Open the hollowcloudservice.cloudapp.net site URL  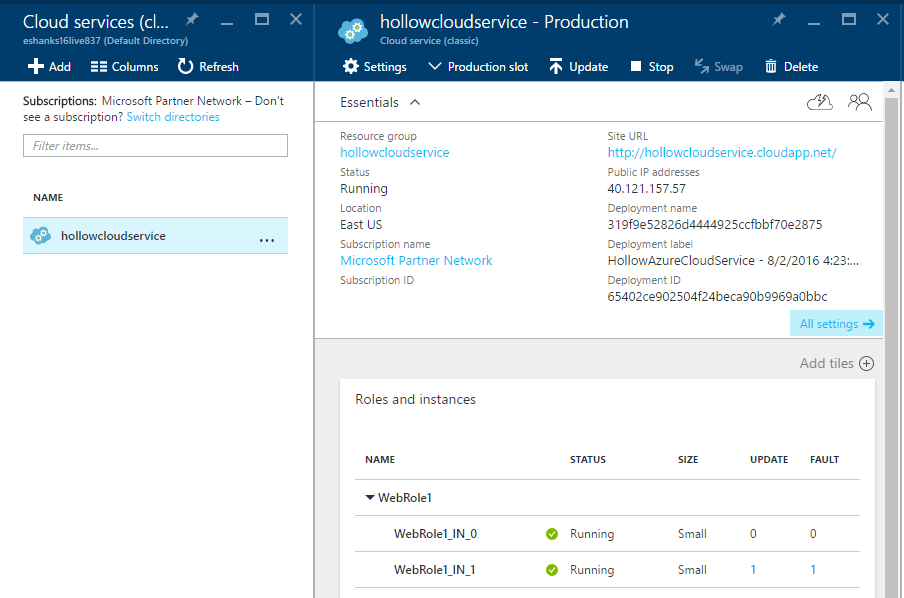pos(721,153)
